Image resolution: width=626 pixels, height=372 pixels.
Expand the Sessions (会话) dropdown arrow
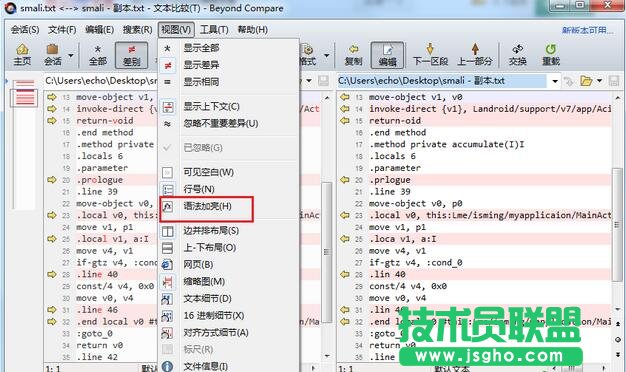[71, 55]
